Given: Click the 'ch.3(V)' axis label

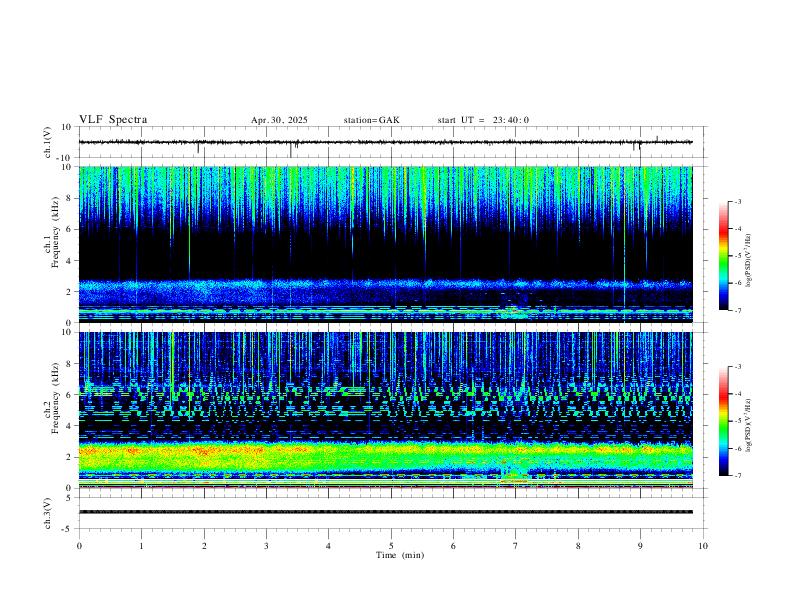Looking at the screenshot, I should click(x=47, y=514).
